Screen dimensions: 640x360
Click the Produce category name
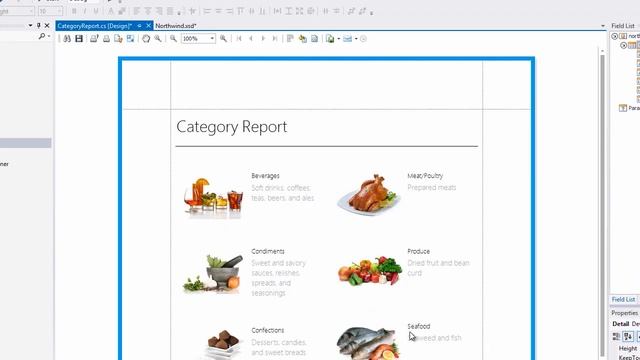(x=418, y=251)
